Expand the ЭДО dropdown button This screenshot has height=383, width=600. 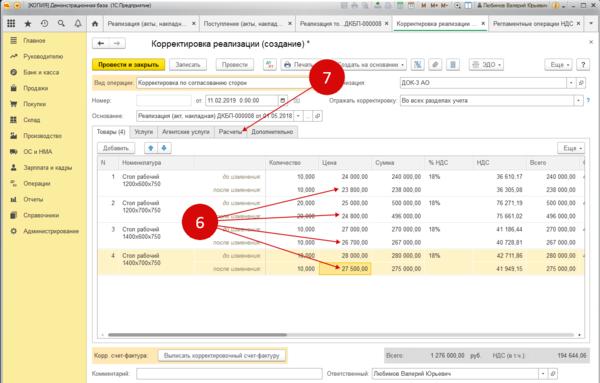click(486, 65)
